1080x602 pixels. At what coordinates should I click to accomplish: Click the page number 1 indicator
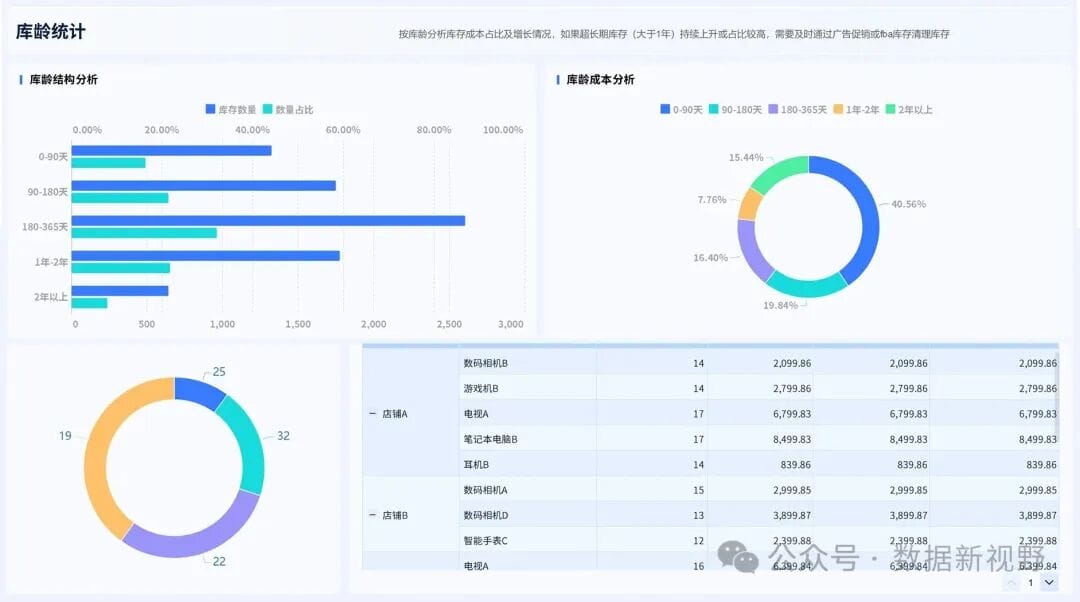(1030, 583)
